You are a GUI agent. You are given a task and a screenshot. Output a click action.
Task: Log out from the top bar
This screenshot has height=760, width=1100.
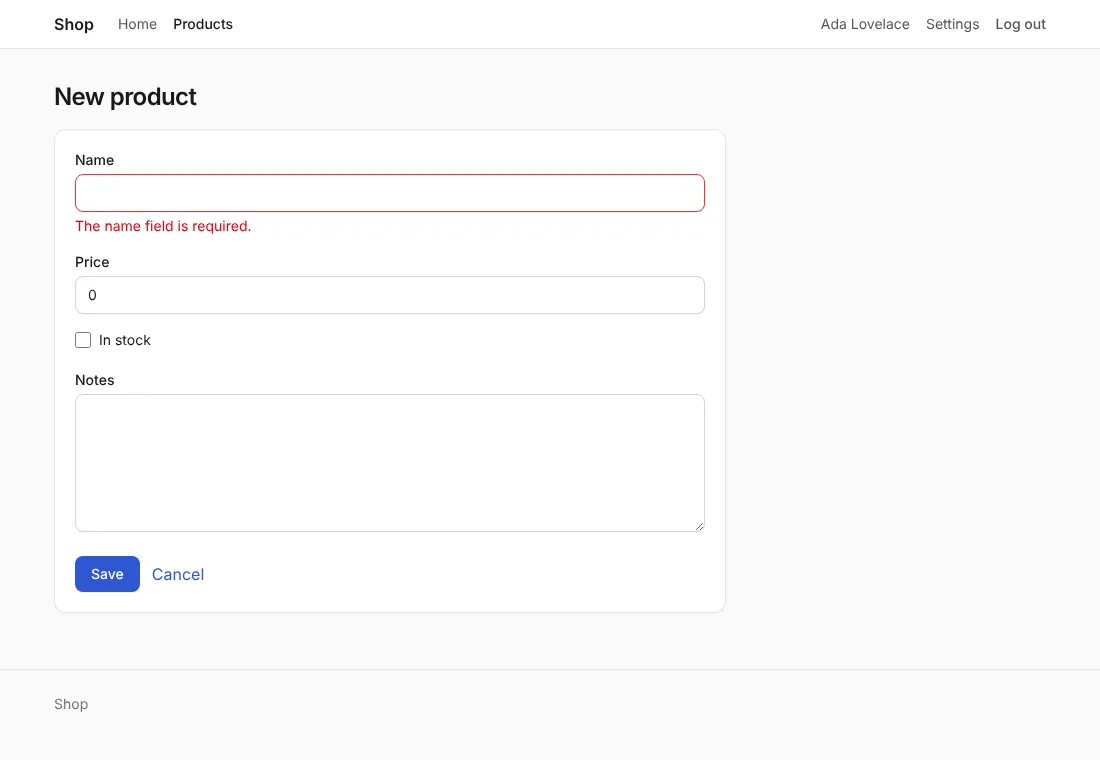[1020, 25]
